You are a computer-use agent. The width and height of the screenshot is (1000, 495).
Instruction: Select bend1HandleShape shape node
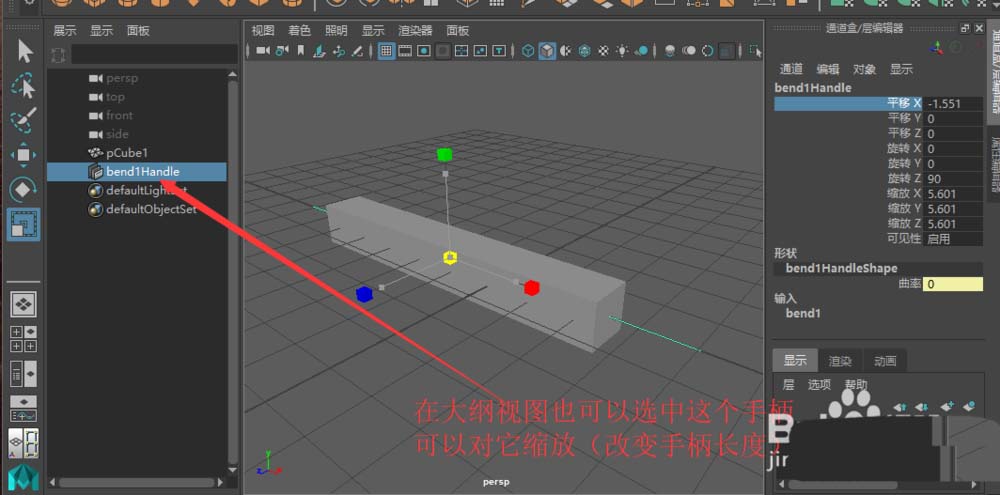point(841,269)
